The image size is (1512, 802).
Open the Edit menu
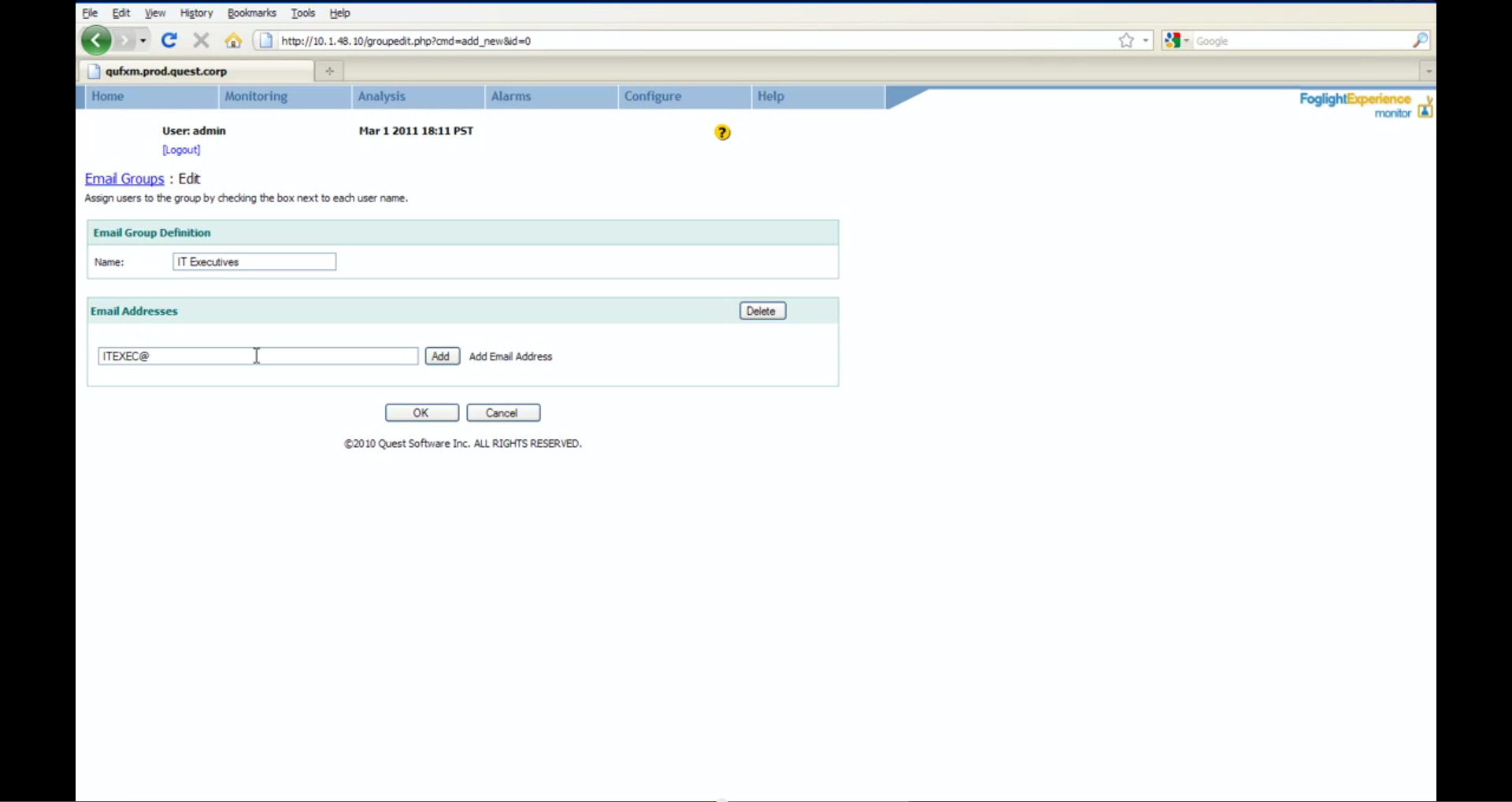[x=121, y=13]
